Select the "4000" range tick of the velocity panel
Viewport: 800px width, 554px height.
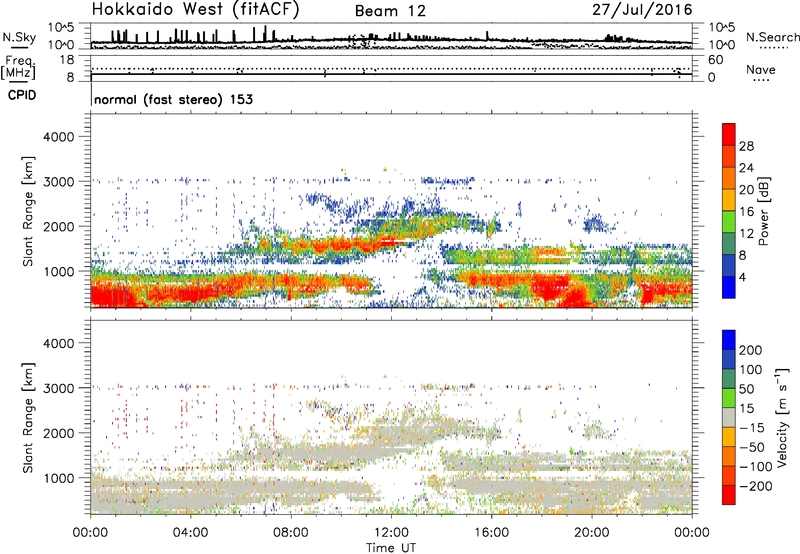58,343
